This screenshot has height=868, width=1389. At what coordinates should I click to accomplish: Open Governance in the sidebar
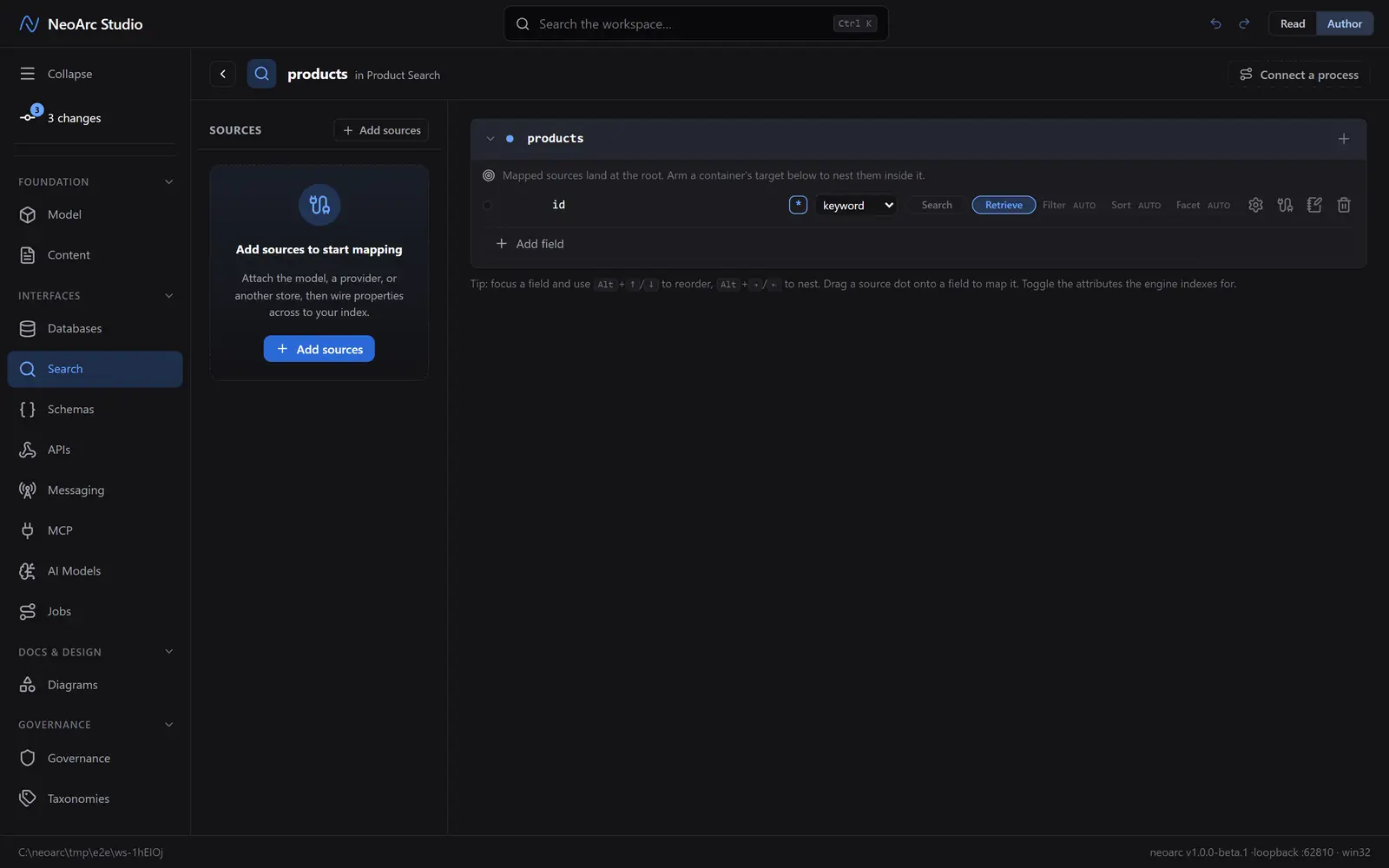[95, 758]
